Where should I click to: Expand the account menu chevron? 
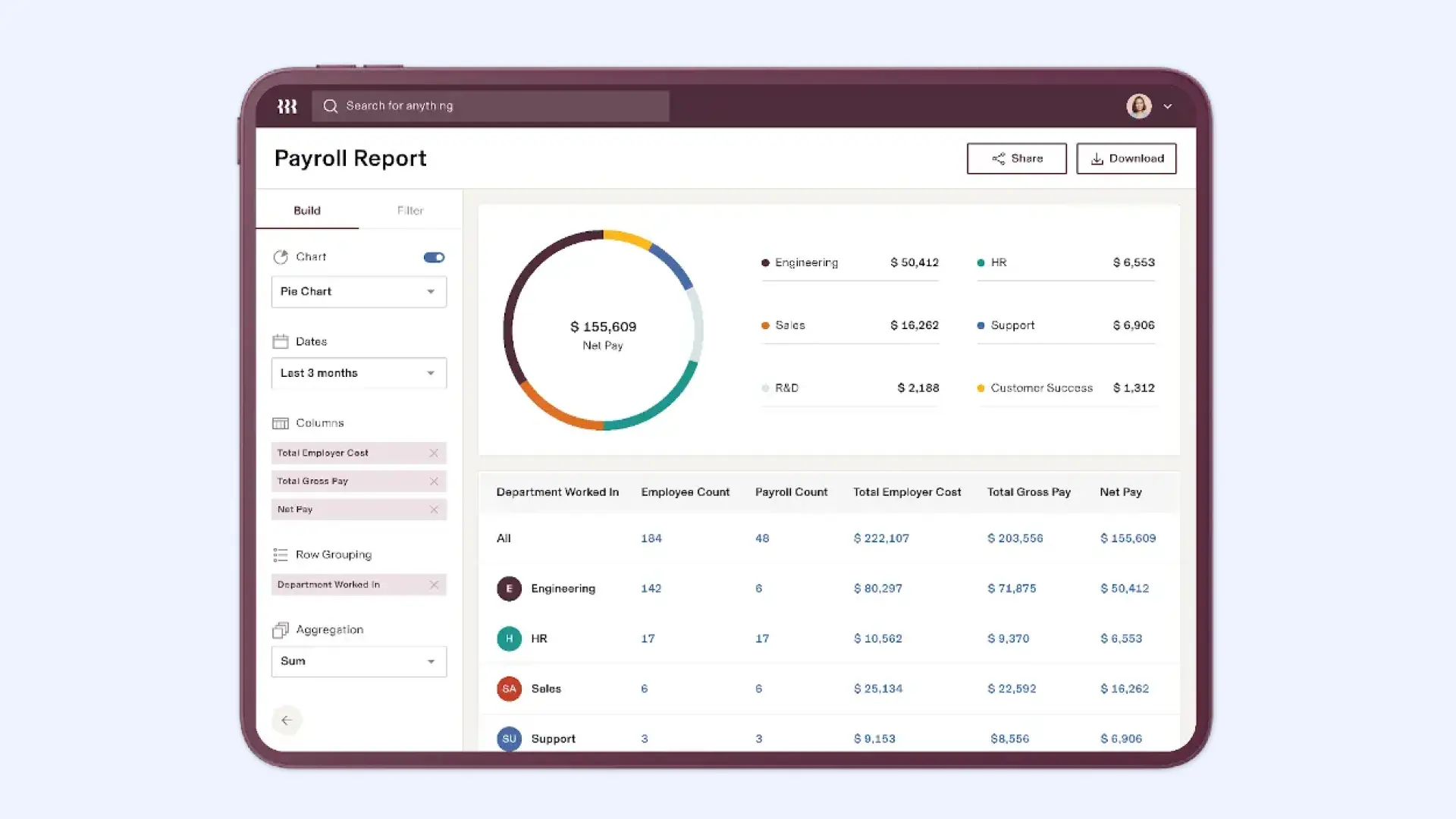(1168, 107)
